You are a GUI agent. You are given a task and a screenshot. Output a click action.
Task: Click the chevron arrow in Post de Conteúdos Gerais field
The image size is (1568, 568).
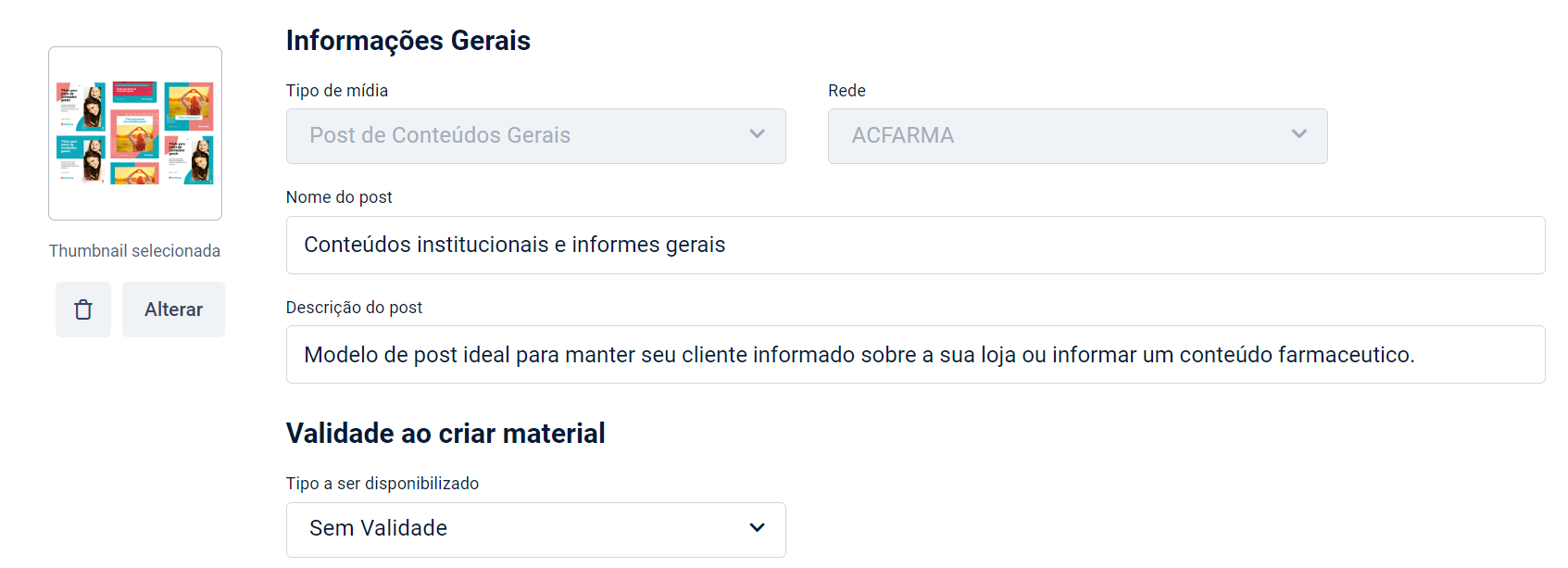(x=757, y=134)
